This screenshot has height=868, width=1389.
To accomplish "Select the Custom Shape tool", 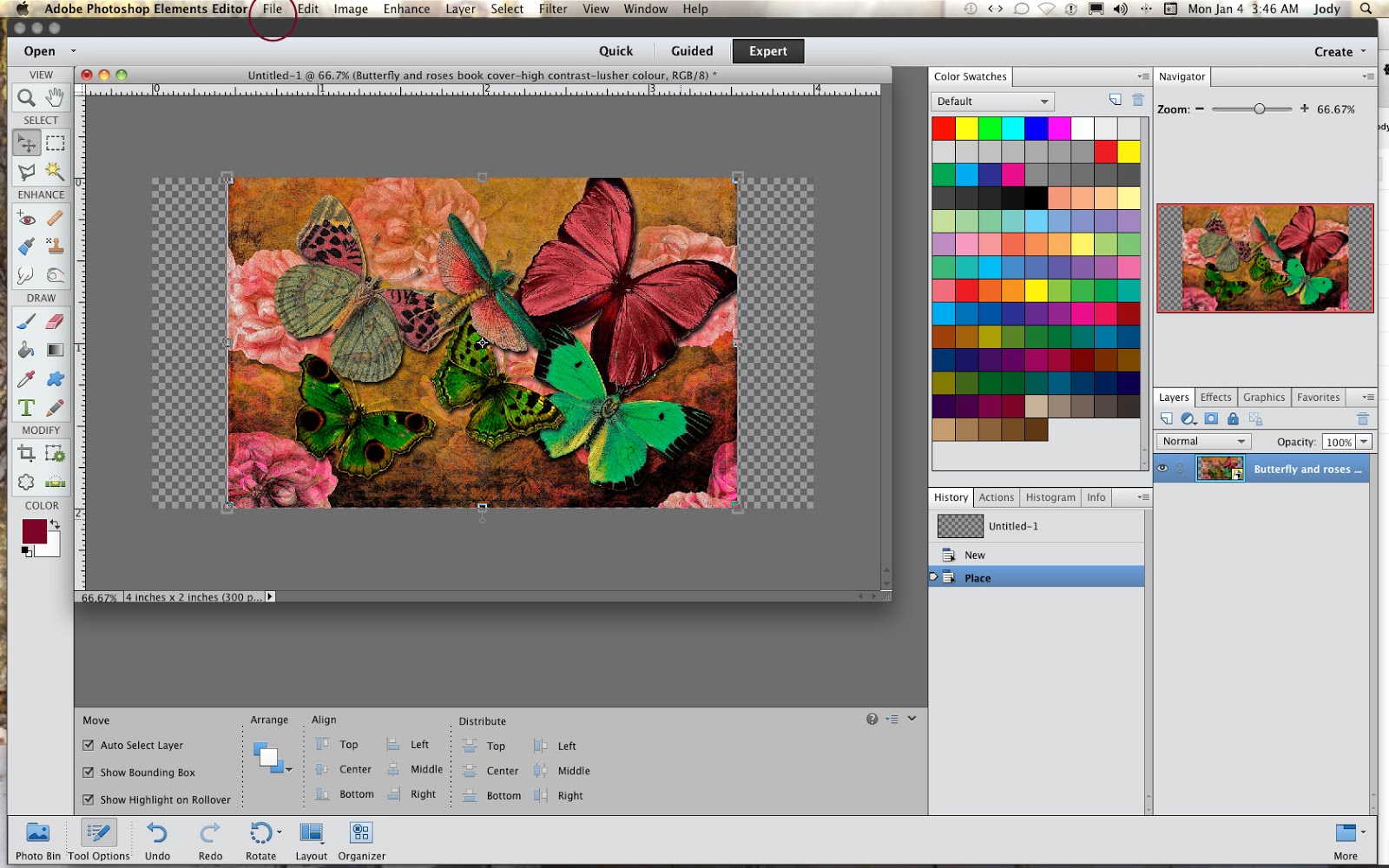I will click(x=55, y=378).
